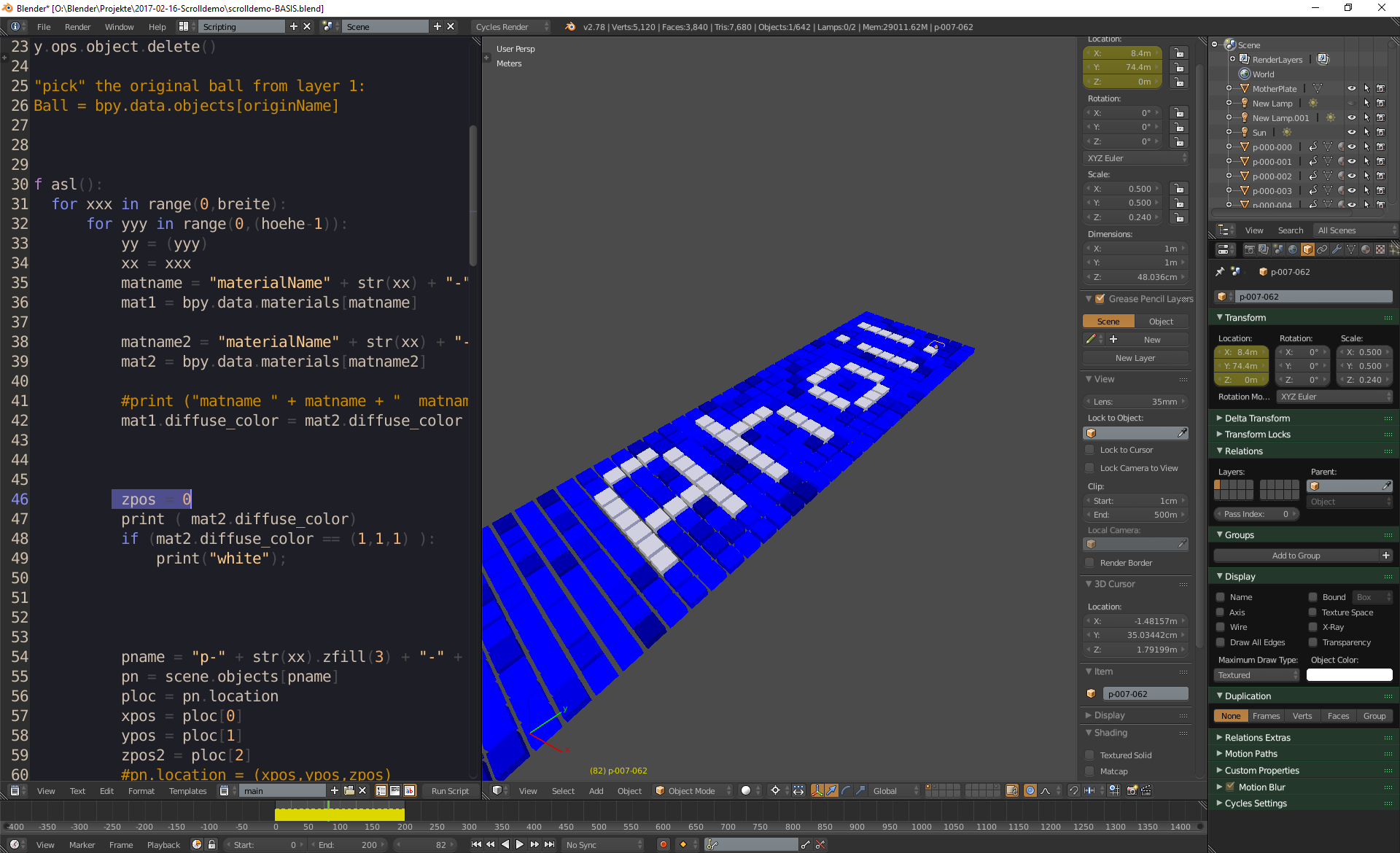Pin the properties context with pushpin
Image resolution: width=1400 pixels, height=853 pixels.
1220,271
